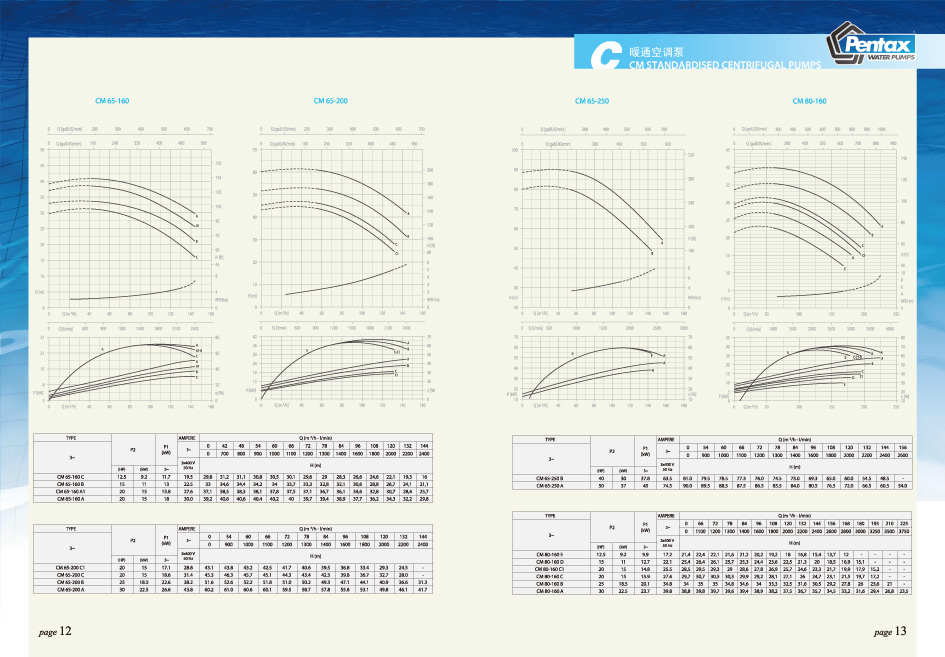The height and width of the screenshot is (657, 945).
Task: Select the CM 65-160 chart title
Action: [x=111, y=101]
